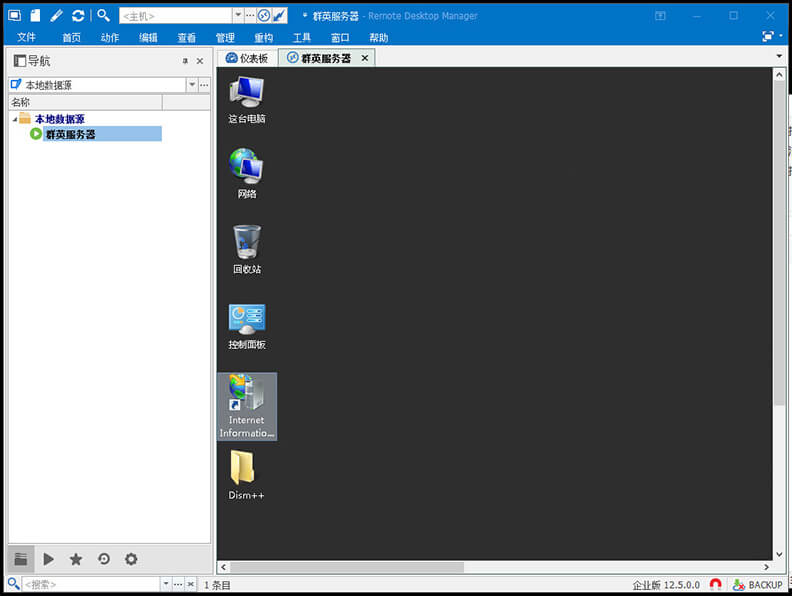
Task: Open the 本地数据源 data source dropdown
Action: click(192, 85)
